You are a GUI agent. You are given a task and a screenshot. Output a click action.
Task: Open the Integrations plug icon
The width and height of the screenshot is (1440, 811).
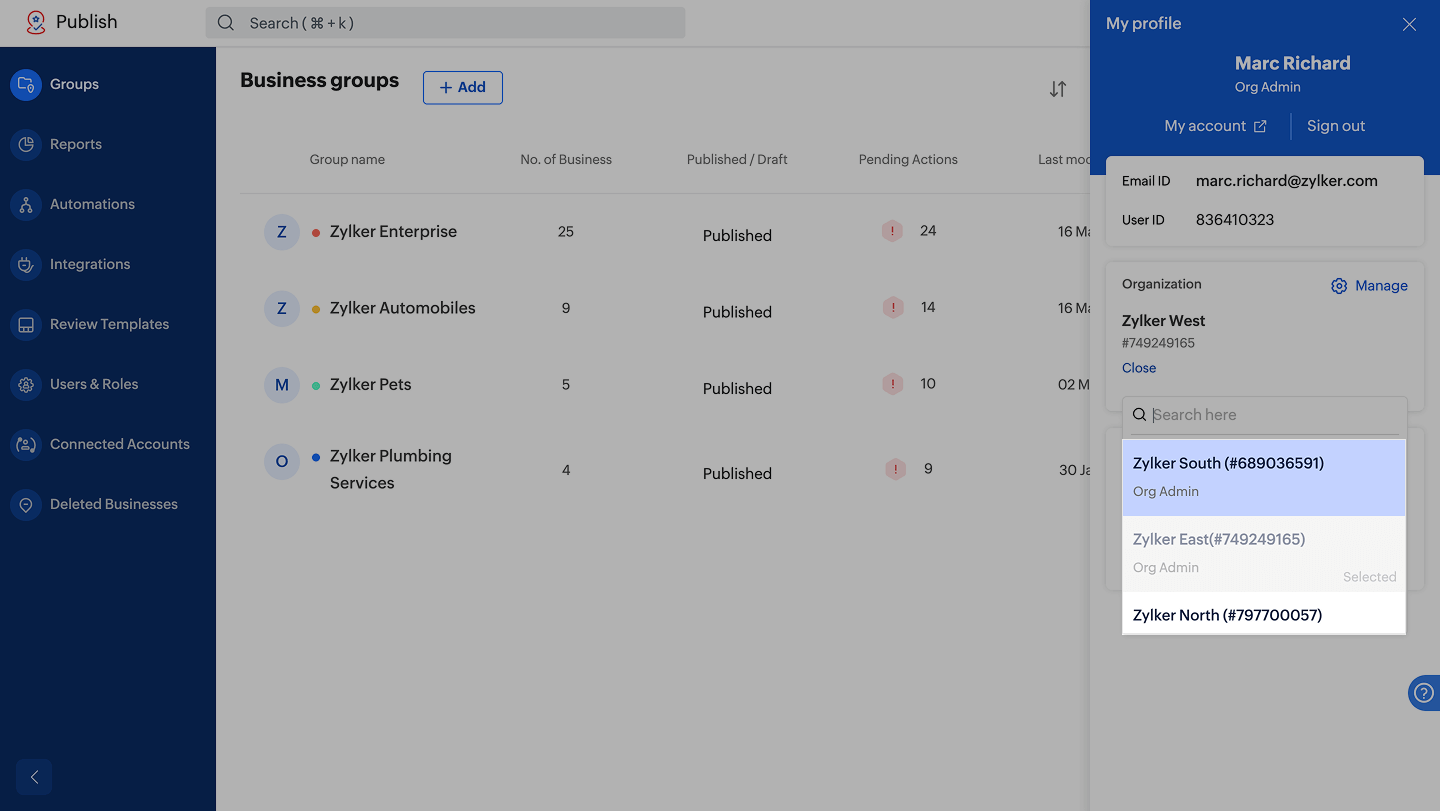26,264
